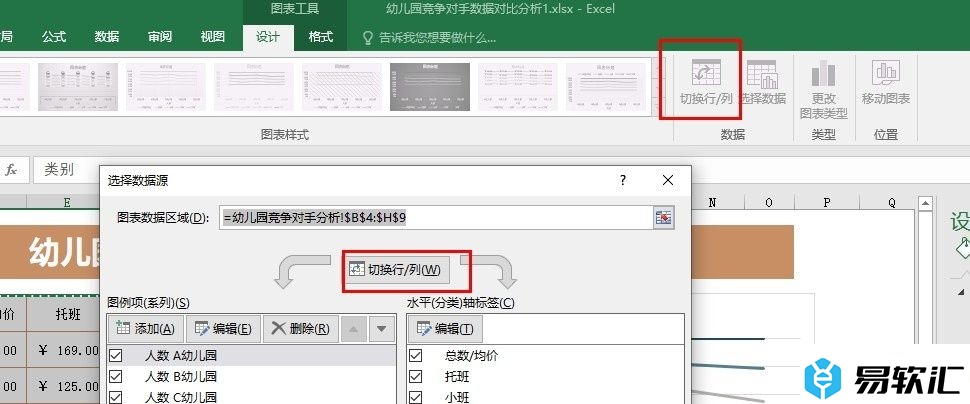Move series down arrow button
The image size is (970, 404).
click(382, 329)
